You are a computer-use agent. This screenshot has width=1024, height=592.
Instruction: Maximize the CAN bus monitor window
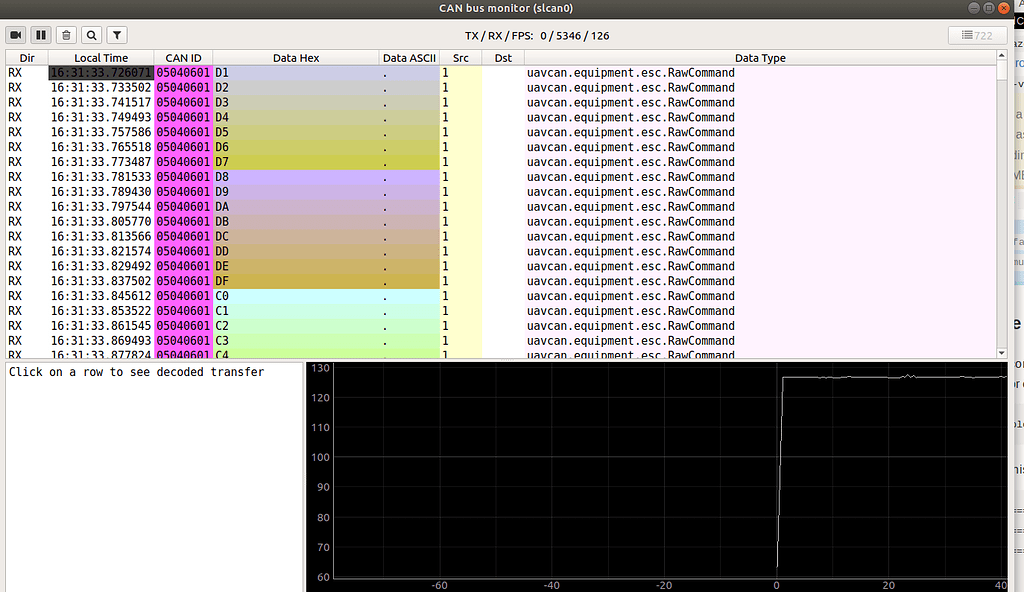tap(989, 8)
